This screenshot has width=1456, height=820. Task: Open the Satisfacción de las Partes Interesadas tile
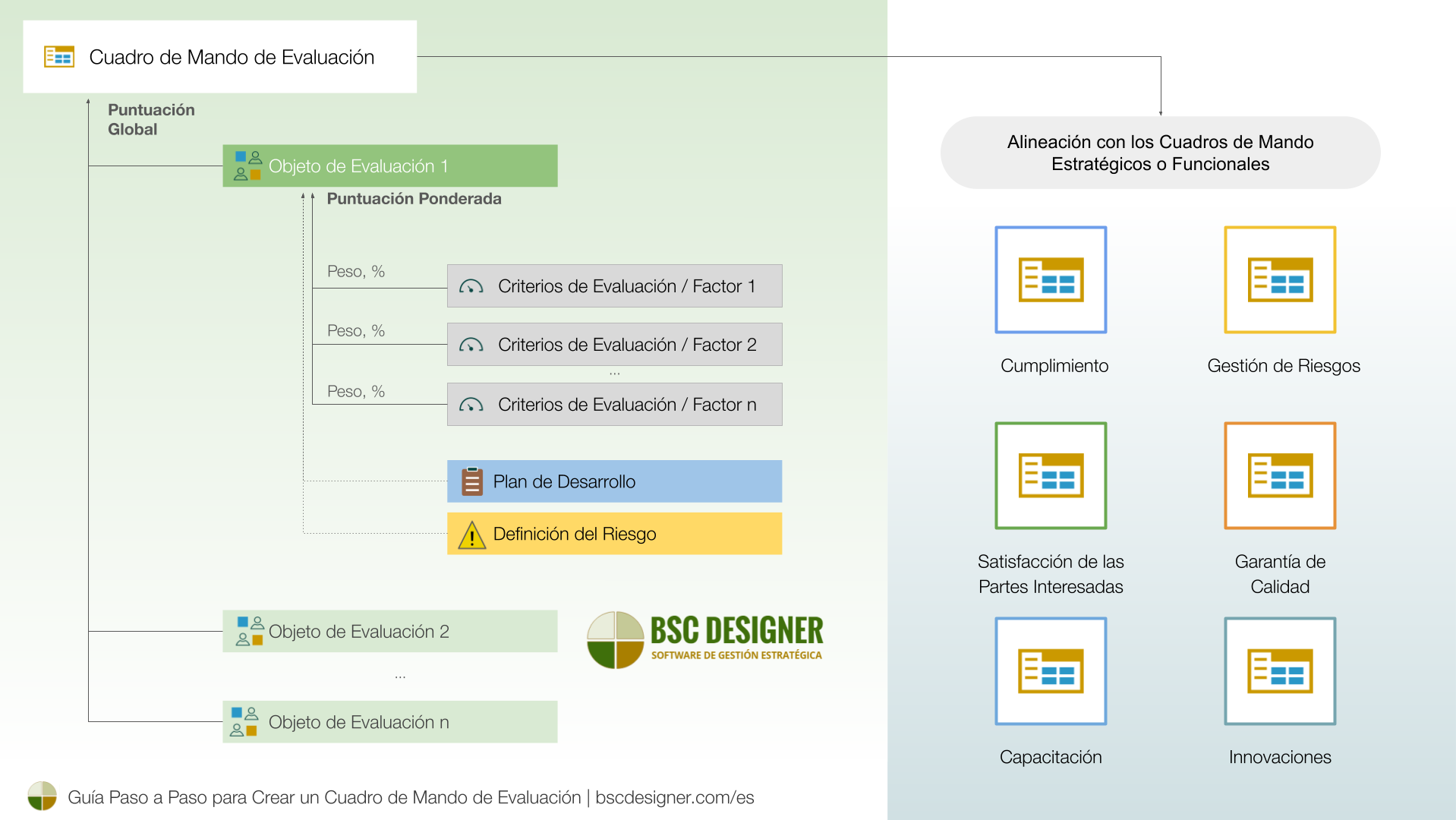[1051, 475]
